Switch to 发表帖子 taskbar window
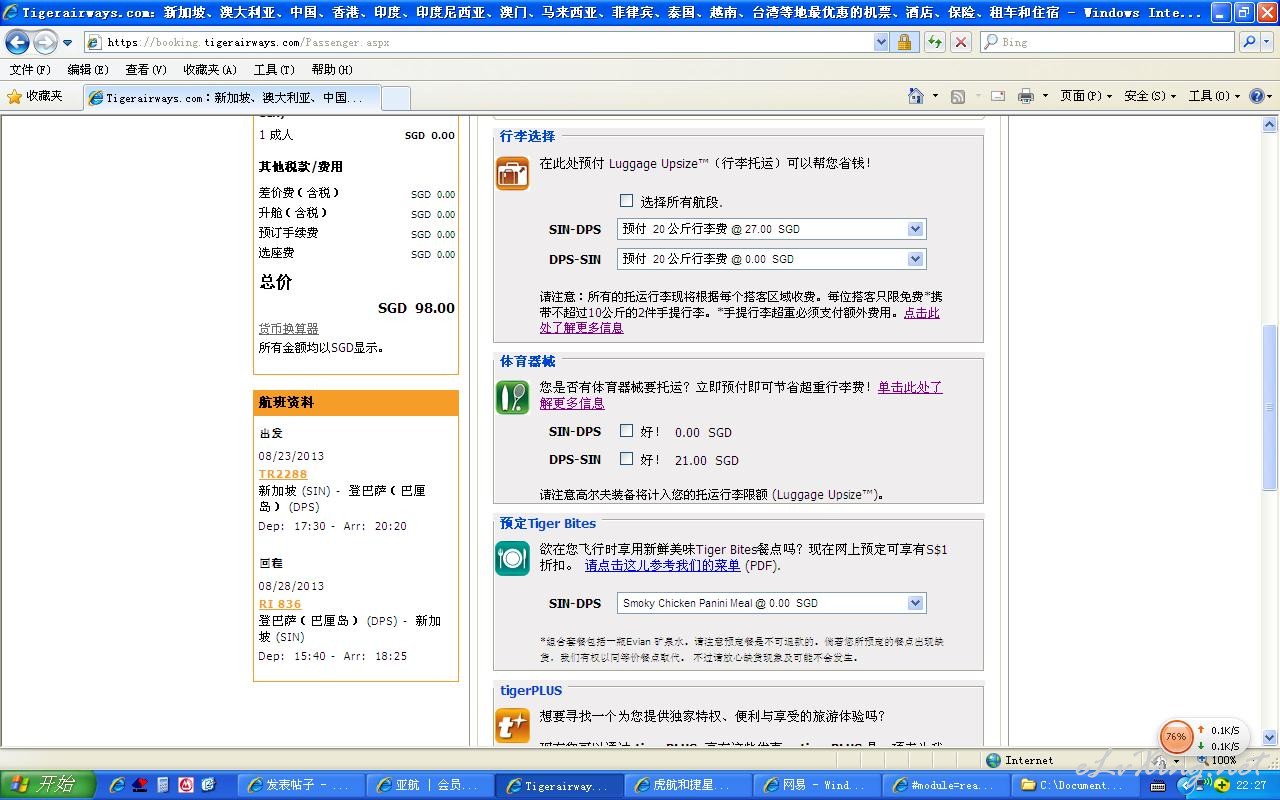The width and height of the screenshot is (1280, 800). [x=300, y=785]
